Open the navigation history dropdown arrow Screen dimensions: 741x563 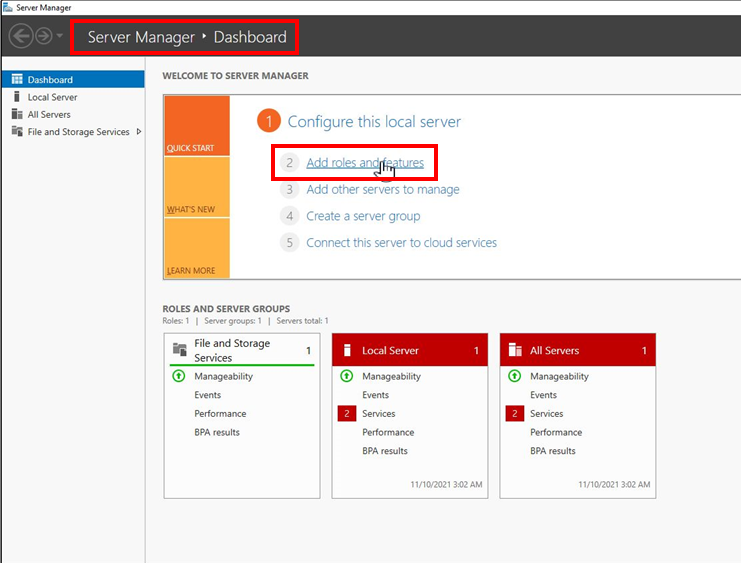[x=60, y=35]
